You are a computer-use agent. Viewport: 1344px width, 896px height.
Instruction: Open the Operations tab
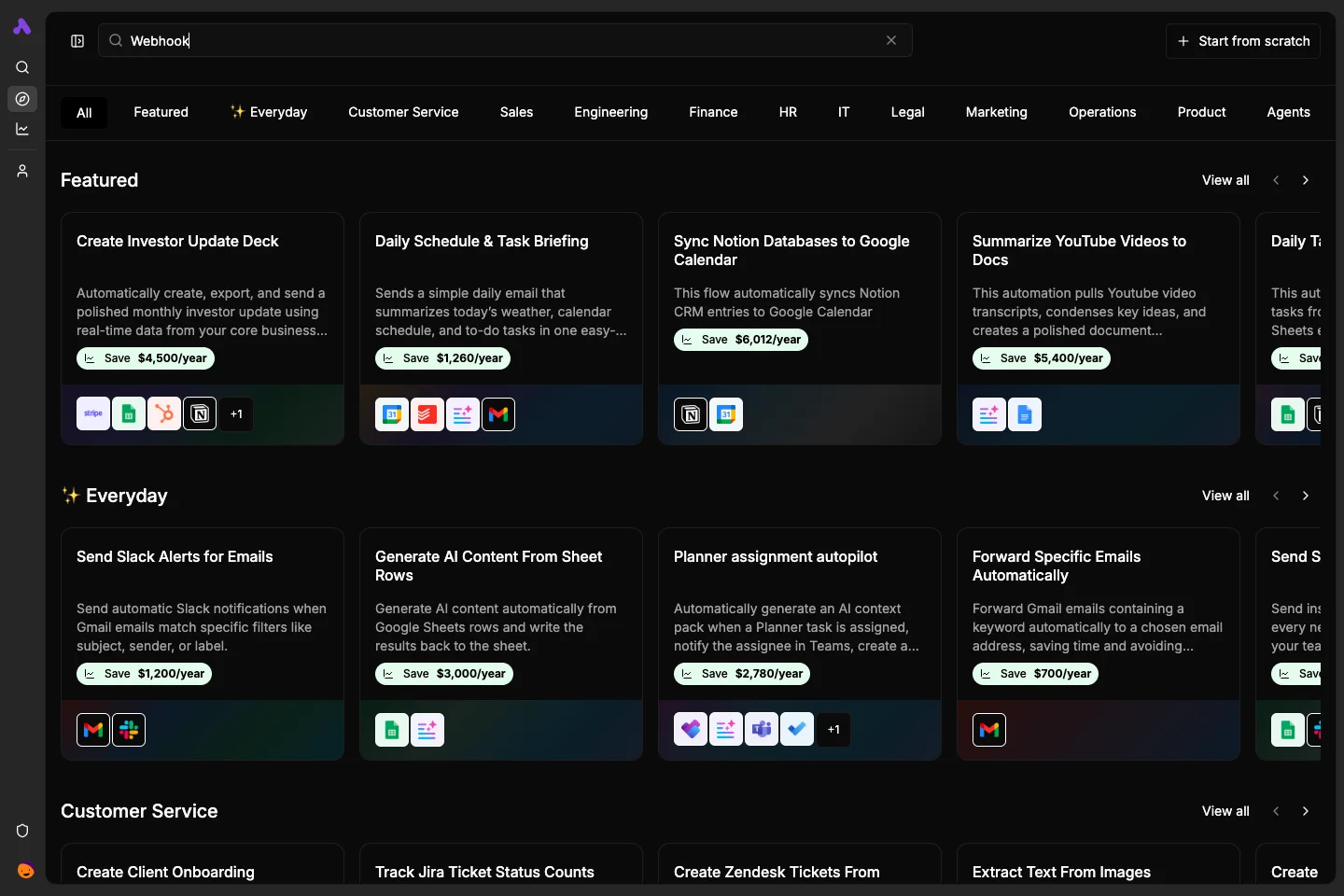point(1102,112)
